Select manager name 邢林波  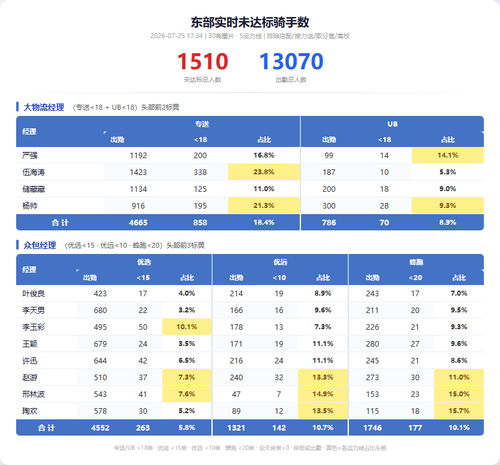(34, 394)
